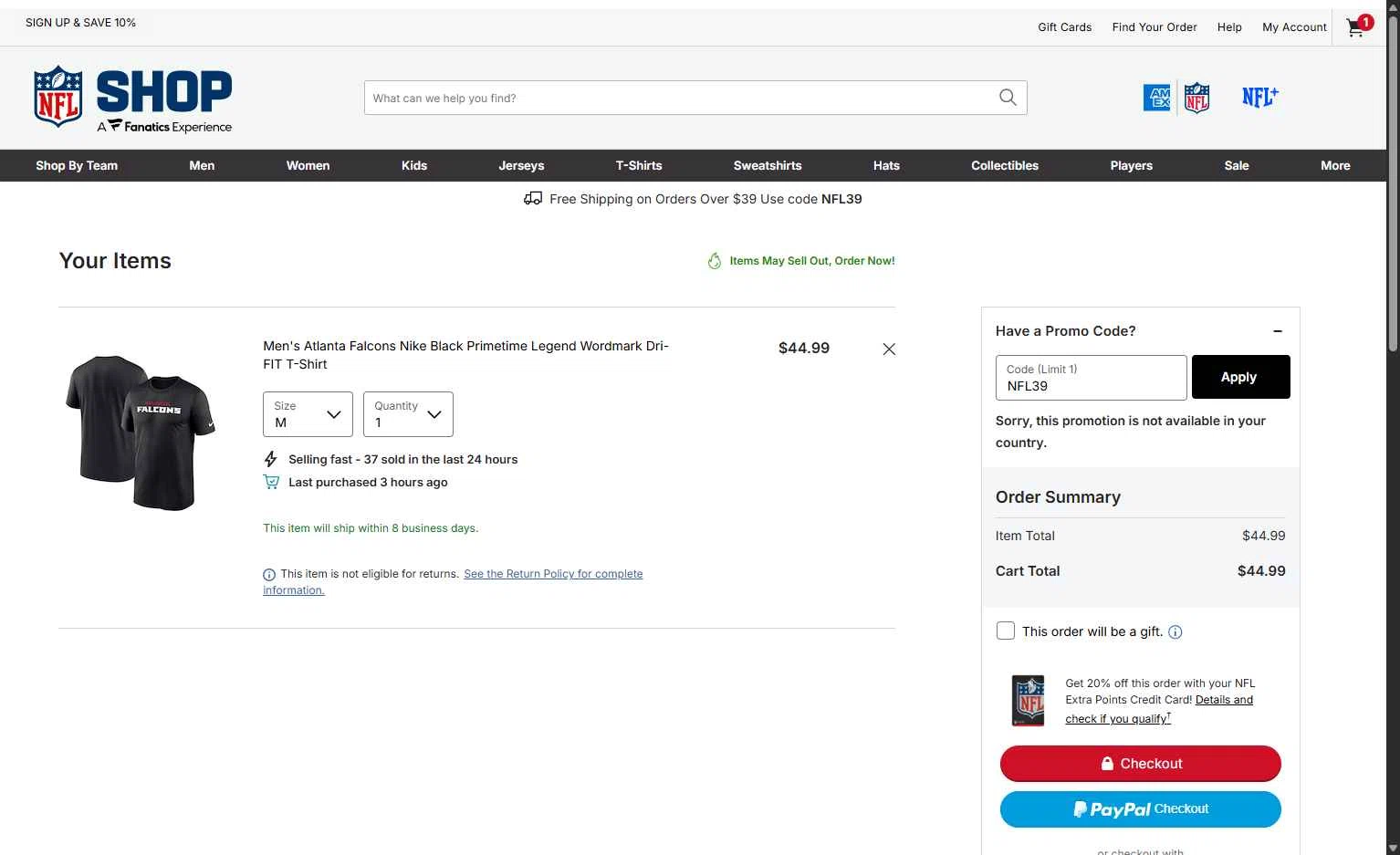Click the 'Last purchased 3 hours ago' text
1400x855 pixels.
(368, 483)
